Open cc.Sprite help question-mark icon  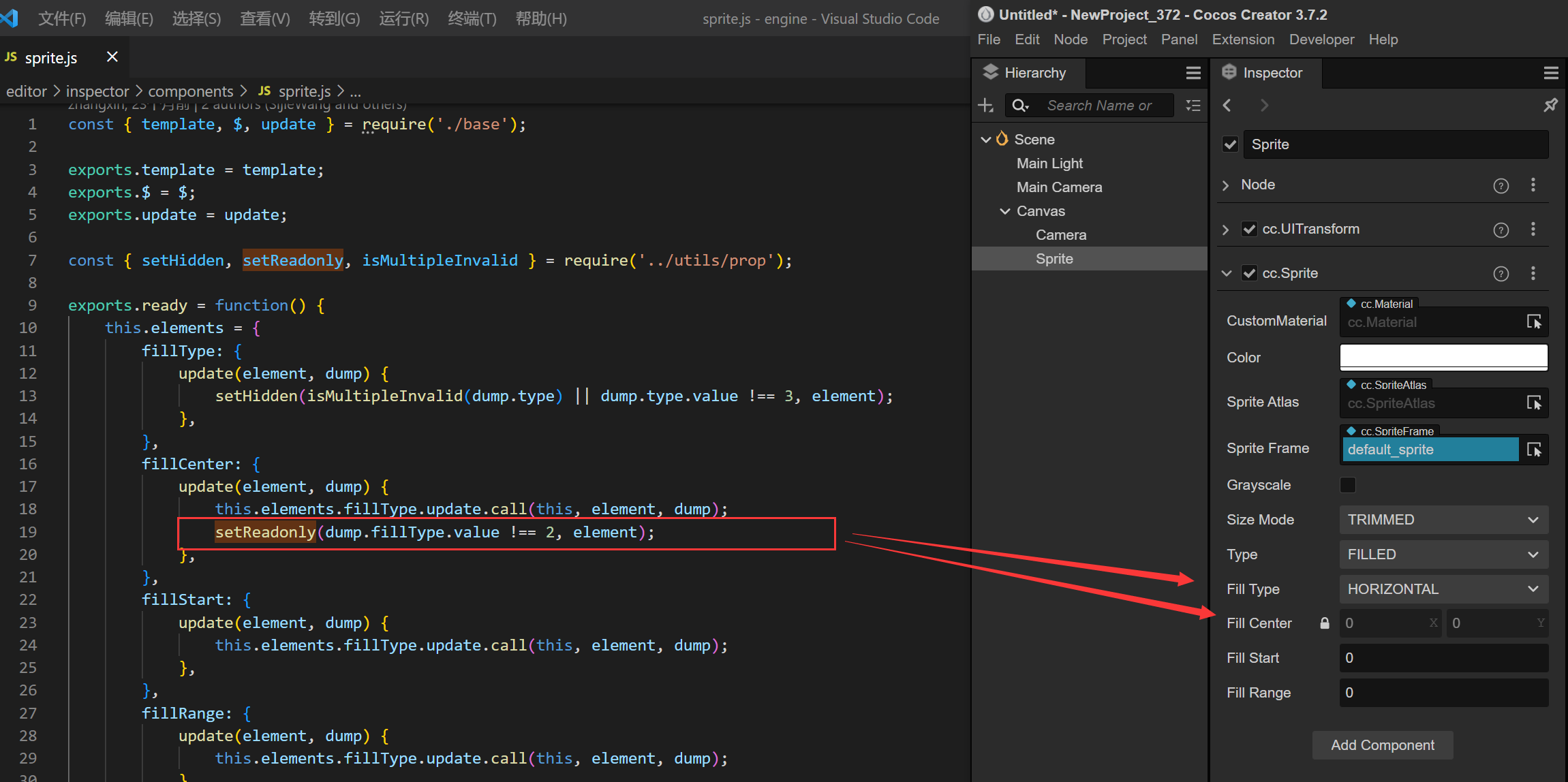pyautogui.click(x=1501, y=274)
